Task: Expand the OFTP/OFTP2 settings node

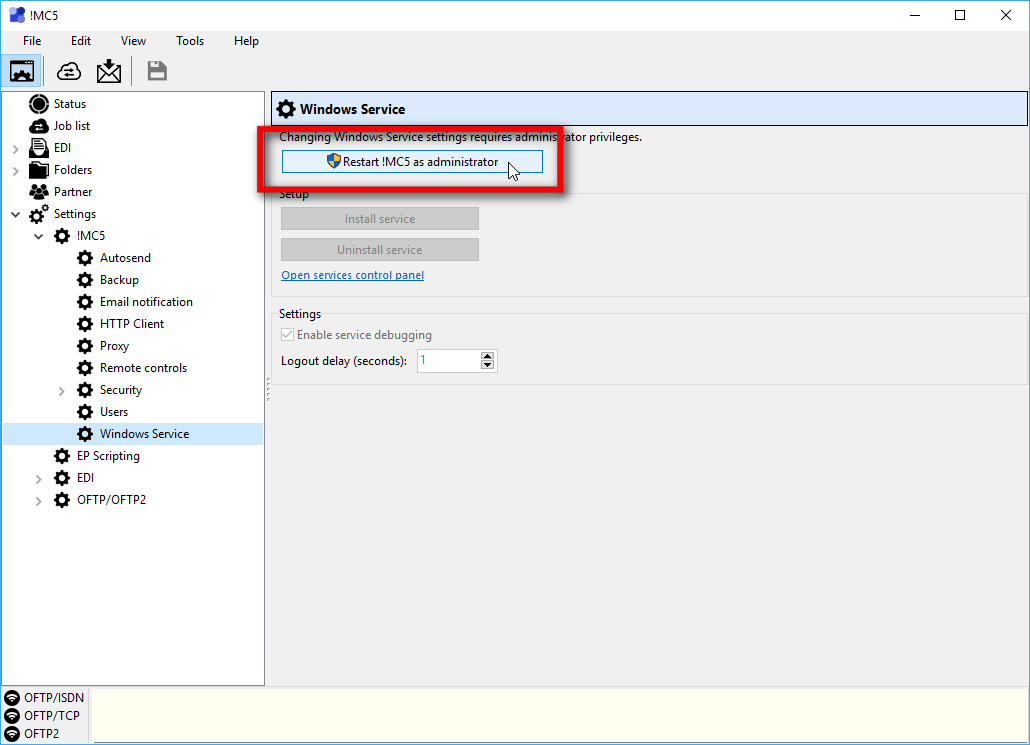Action: (x=39, y=501)
